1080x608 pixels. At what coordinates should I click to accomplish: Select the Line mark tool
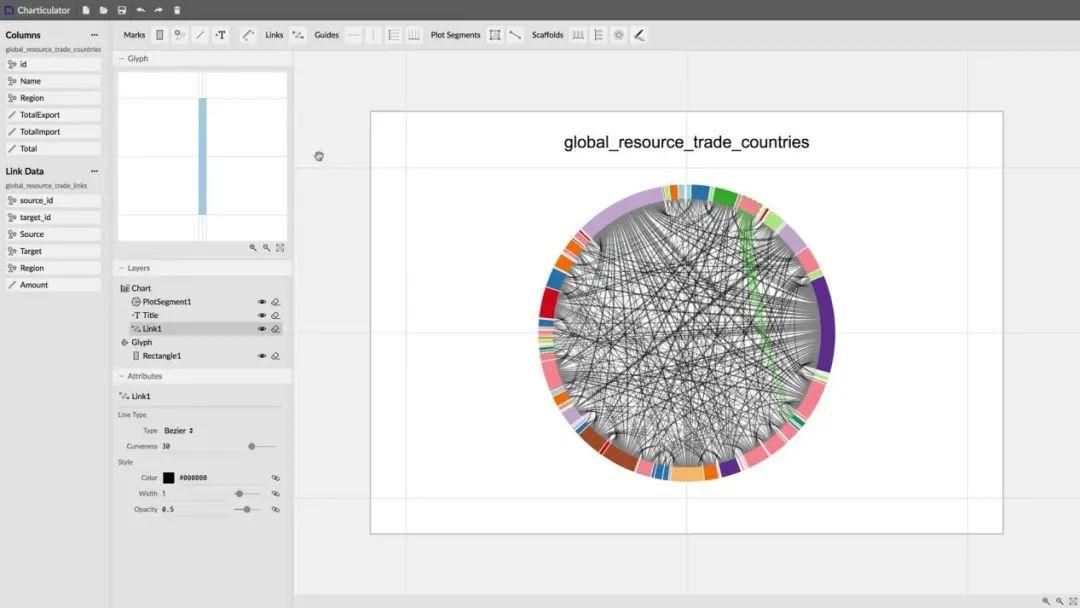pyautogui.click(x=200, y=35)
